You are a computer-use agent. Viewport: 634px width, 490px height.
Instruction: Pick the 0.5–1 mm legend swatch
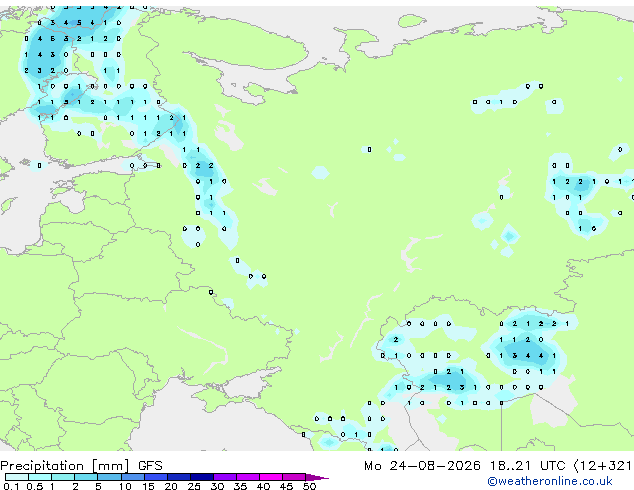(x=40, y=477)
